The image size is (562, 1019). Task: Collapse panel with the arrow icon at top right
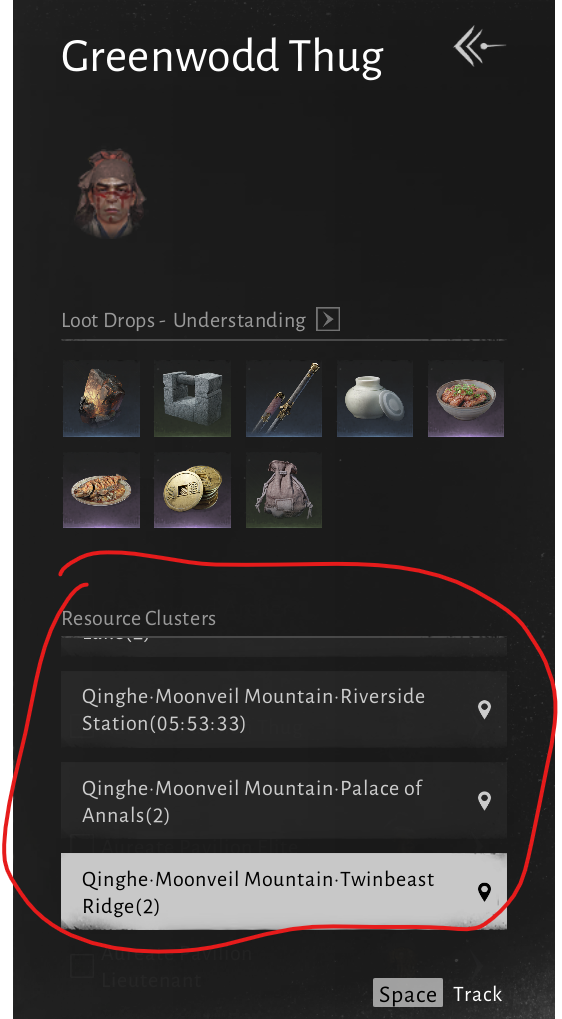pos(479,46)
